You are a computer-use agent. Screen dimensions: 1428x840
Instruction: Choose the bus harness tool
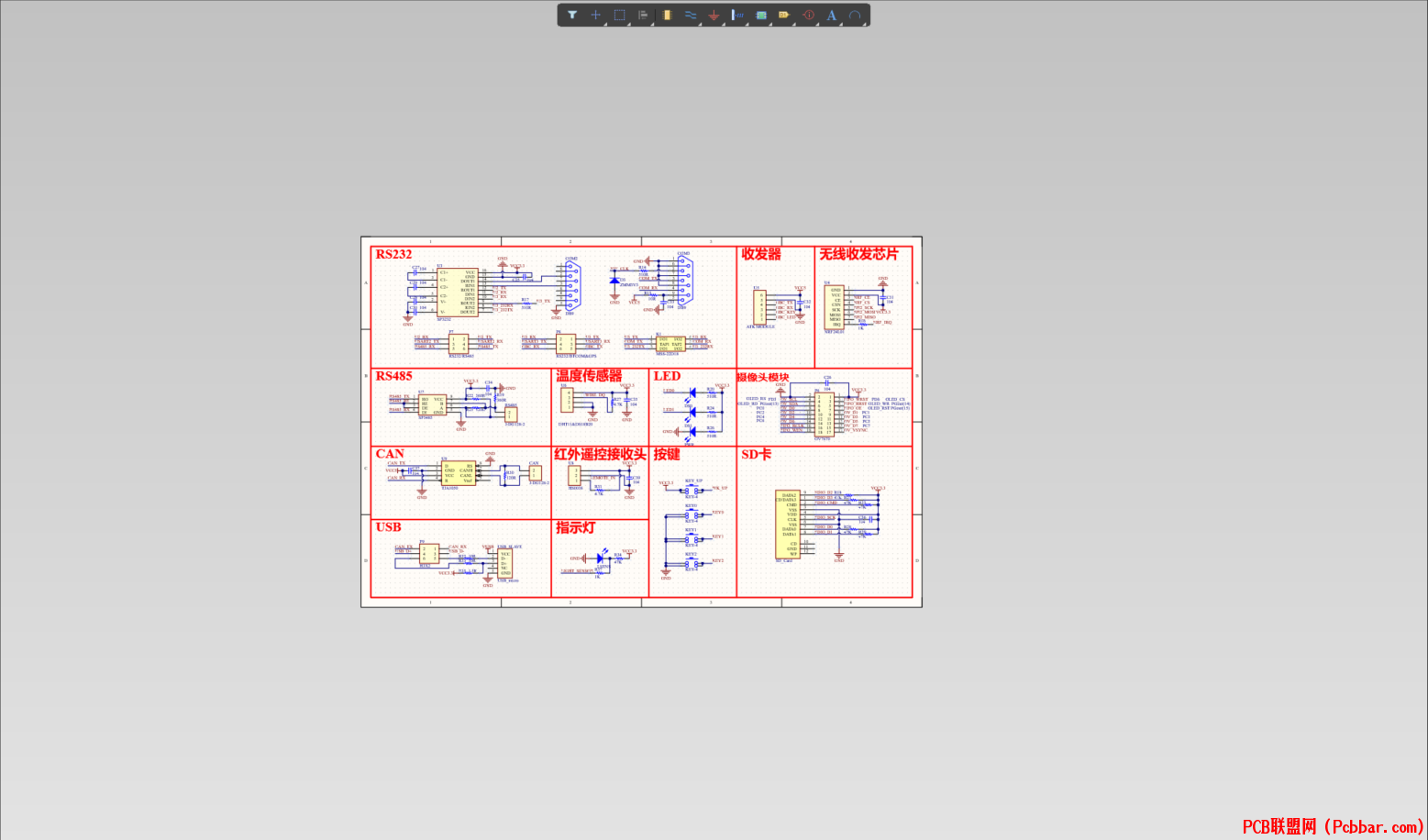(737, 15)
